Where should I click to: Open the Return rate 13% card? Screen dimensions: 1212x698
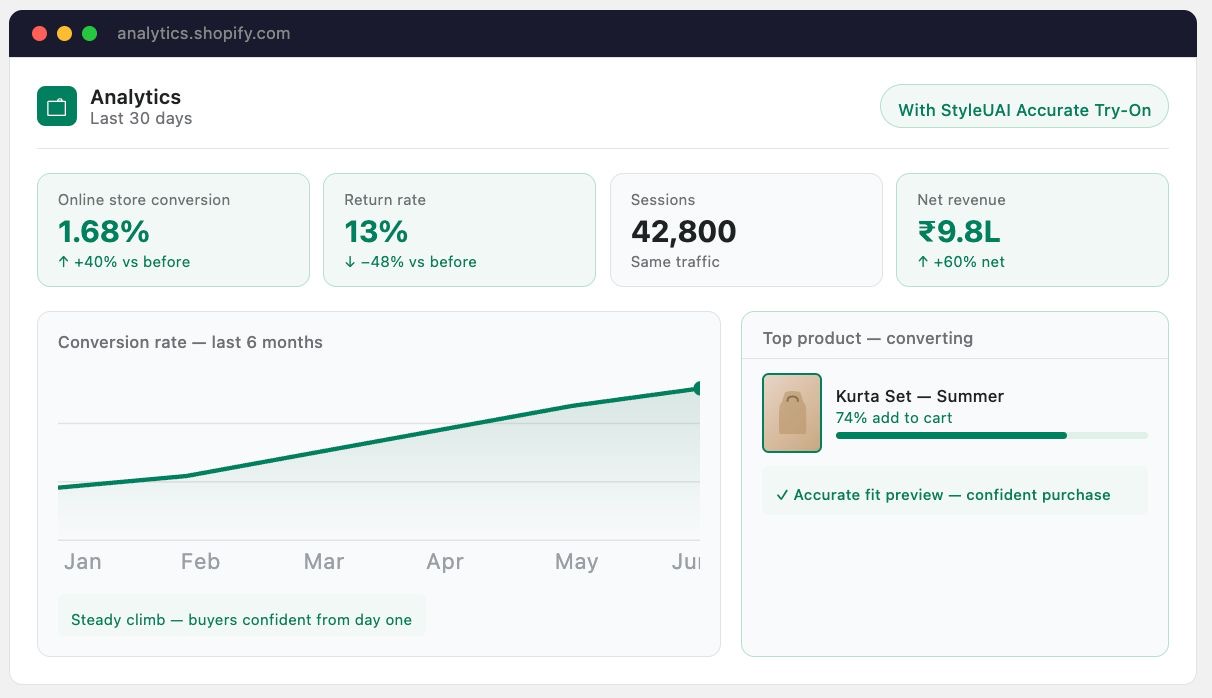[459, 230]
